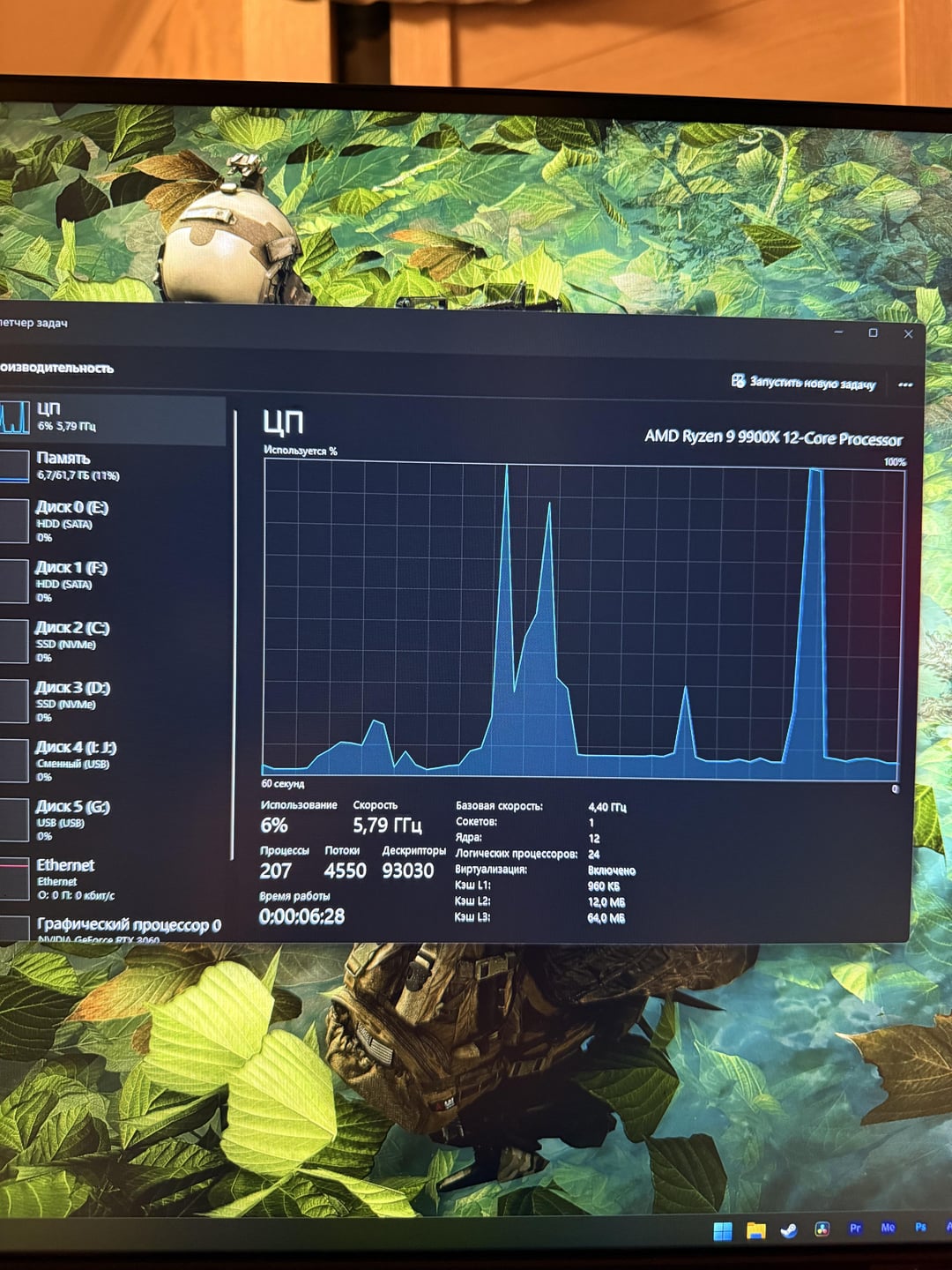952x1270 pixels.
Task: Select Диск 2 (C:) SSD entry
Action: click(113, 642)
